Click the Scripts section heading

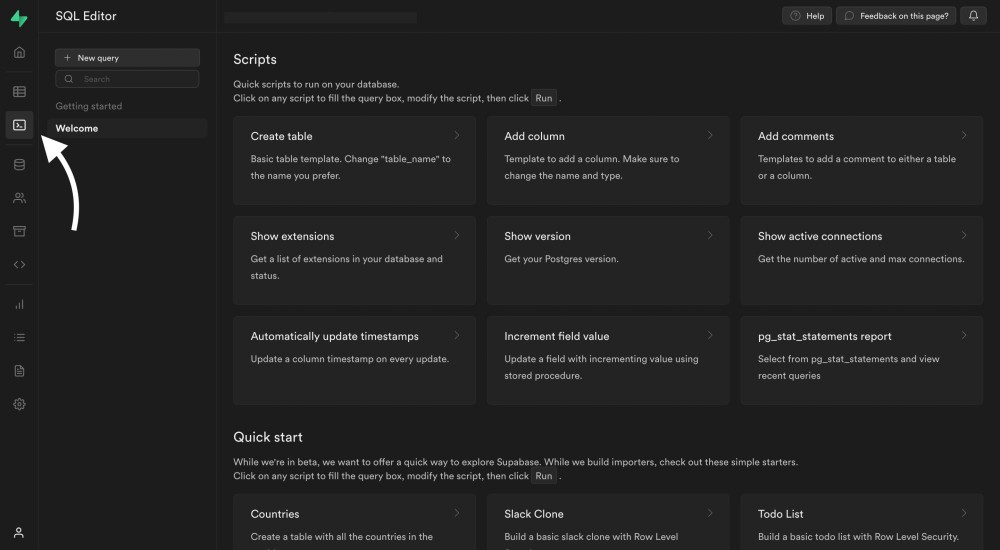254,59
